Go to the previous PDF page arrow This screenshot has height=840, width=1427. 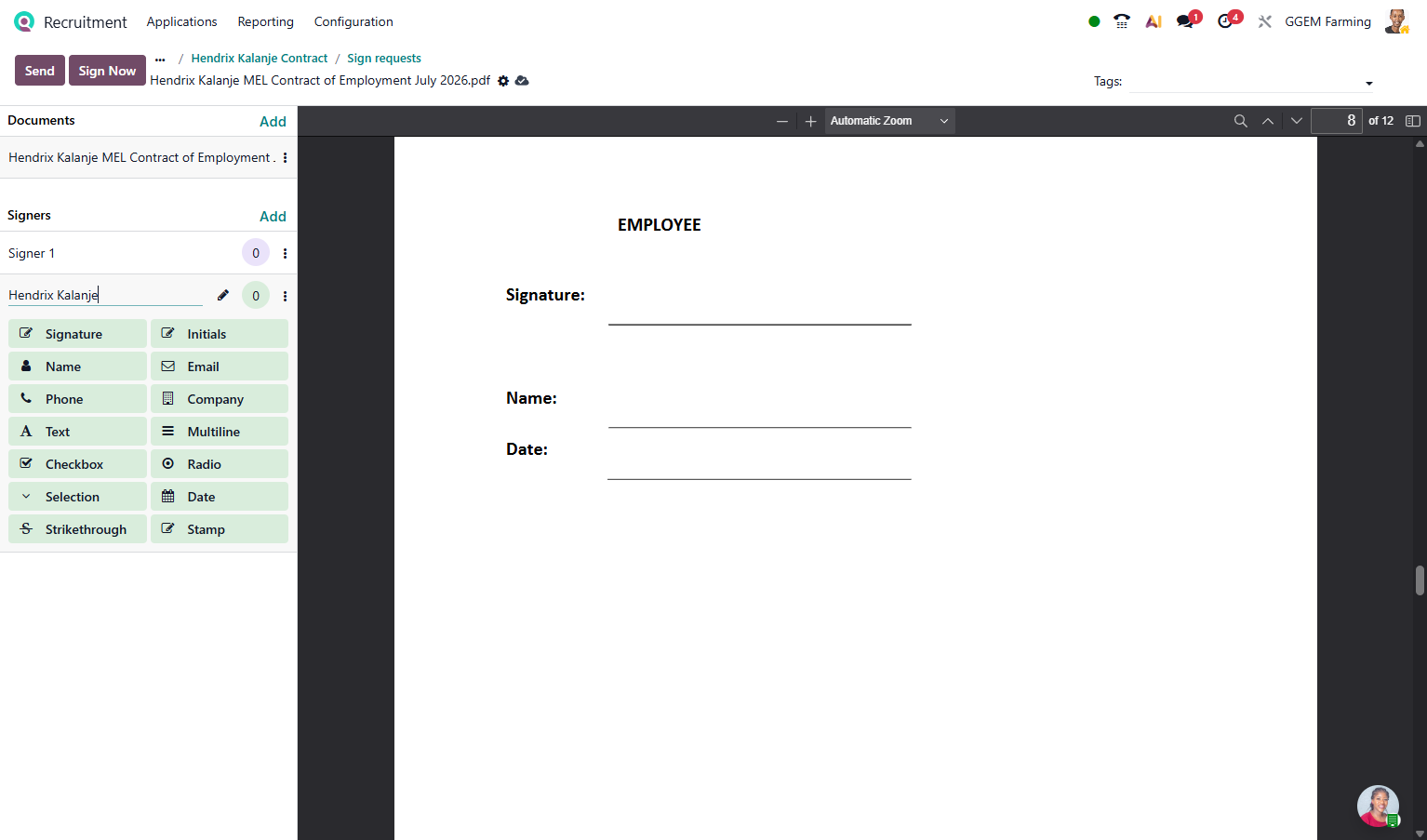pos(1268,121)
